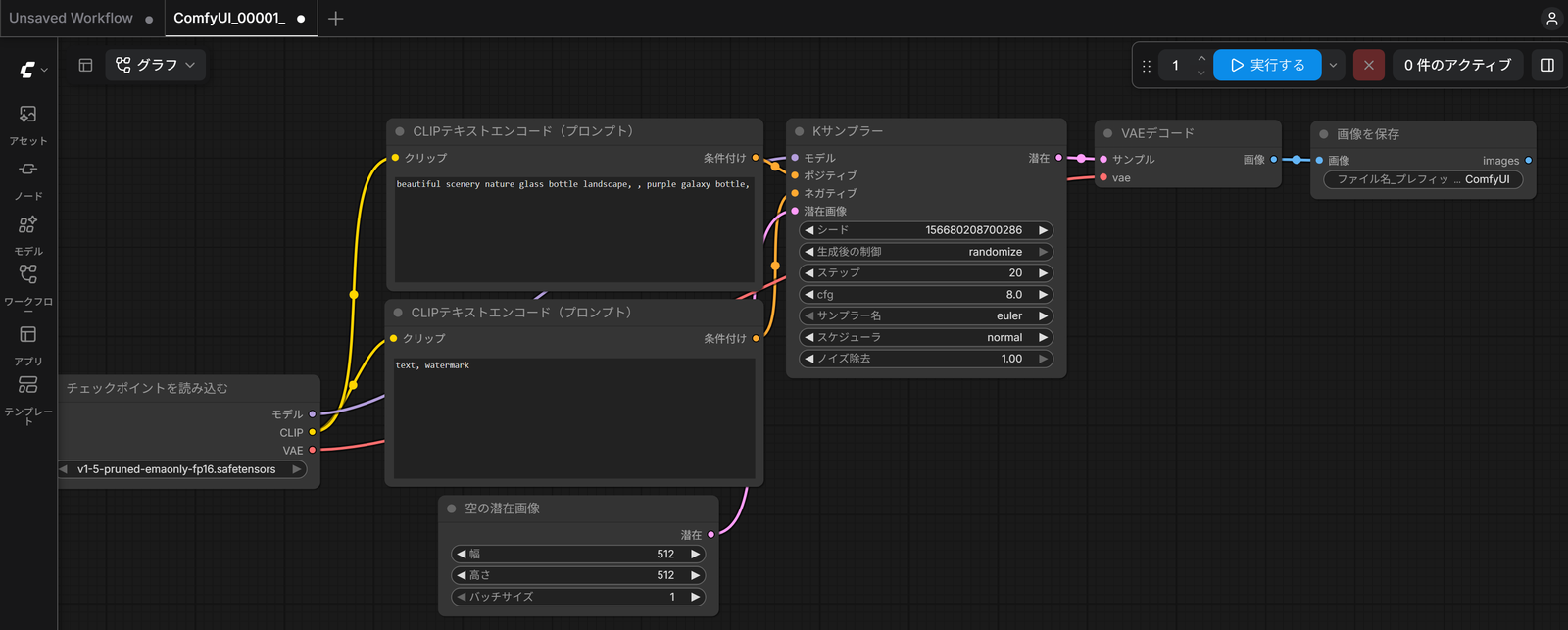This screenshot has height=630, width=1568.
Task: Collapse the Kサンプラー node with its dot
Action: pyautogui.click(x=800, y=131)
